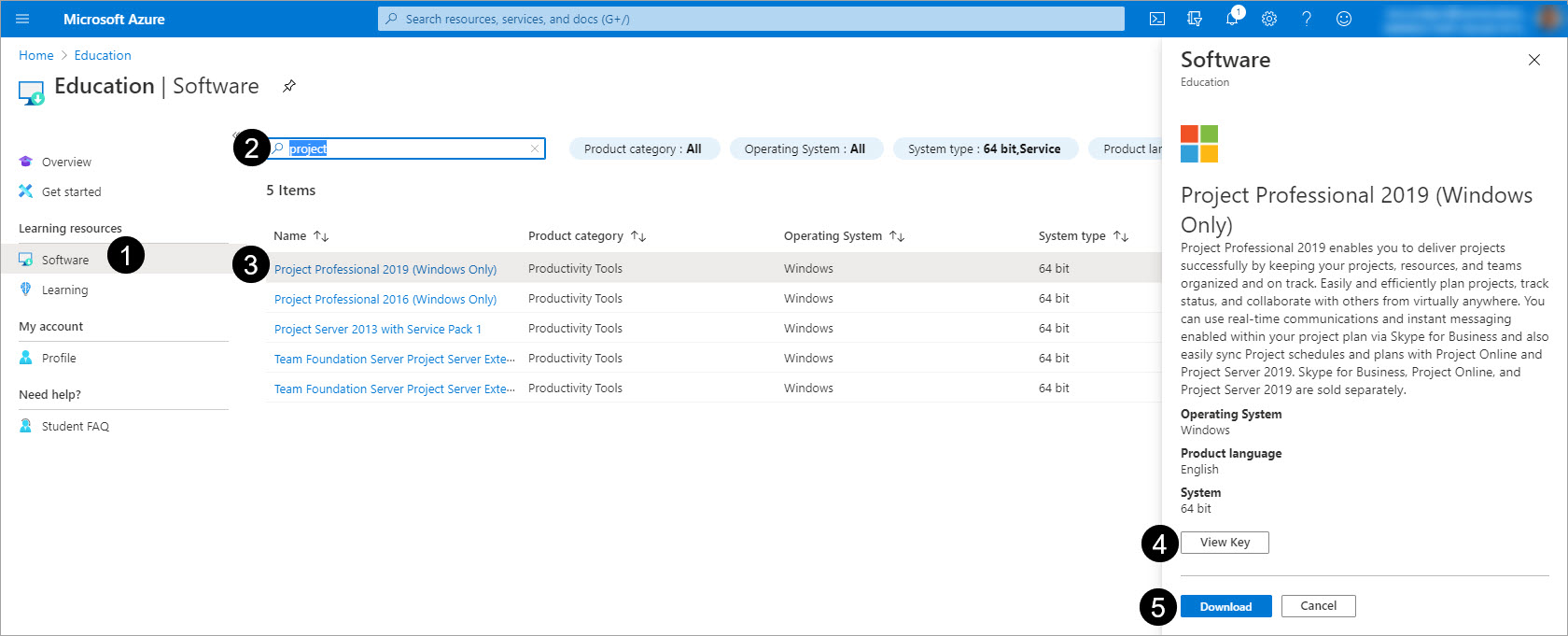Open Cloud Shell from the top bar

tap(1157, 19)
